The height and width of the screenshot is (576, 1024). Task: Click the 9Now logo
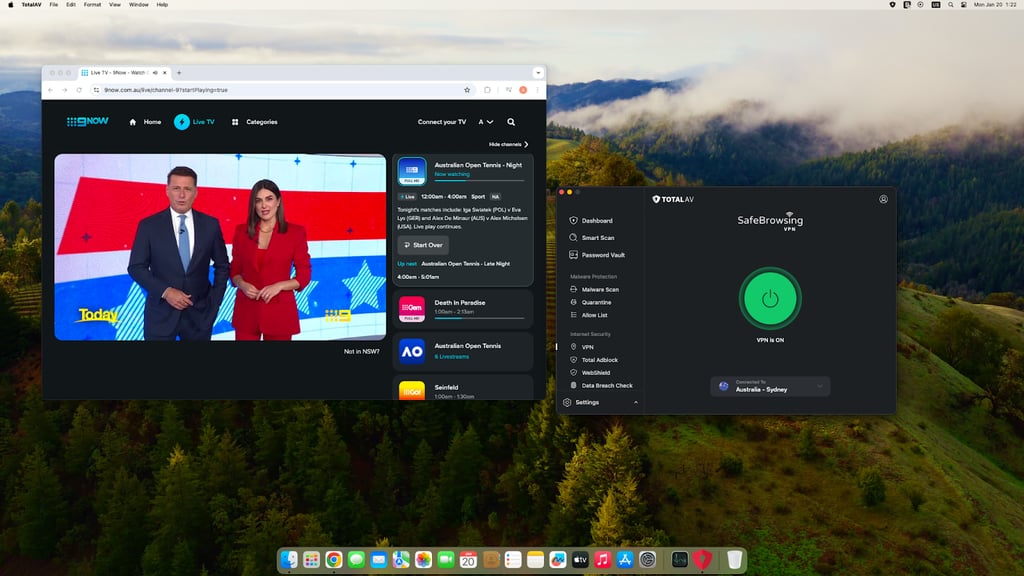88,121
